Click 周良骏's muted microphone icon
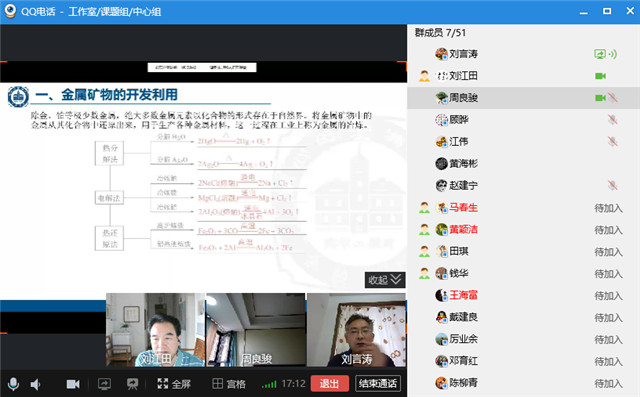Image resolution: width=640 pixels, height=397 pixels. coord(612,98)
